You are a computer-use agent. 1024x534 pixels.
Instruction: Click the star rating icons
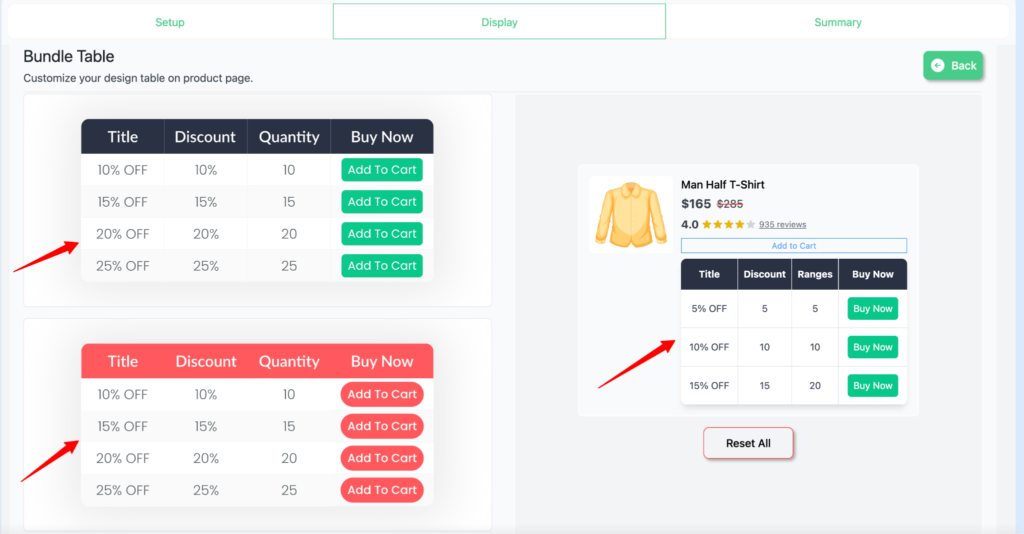(x=728, y=225)
